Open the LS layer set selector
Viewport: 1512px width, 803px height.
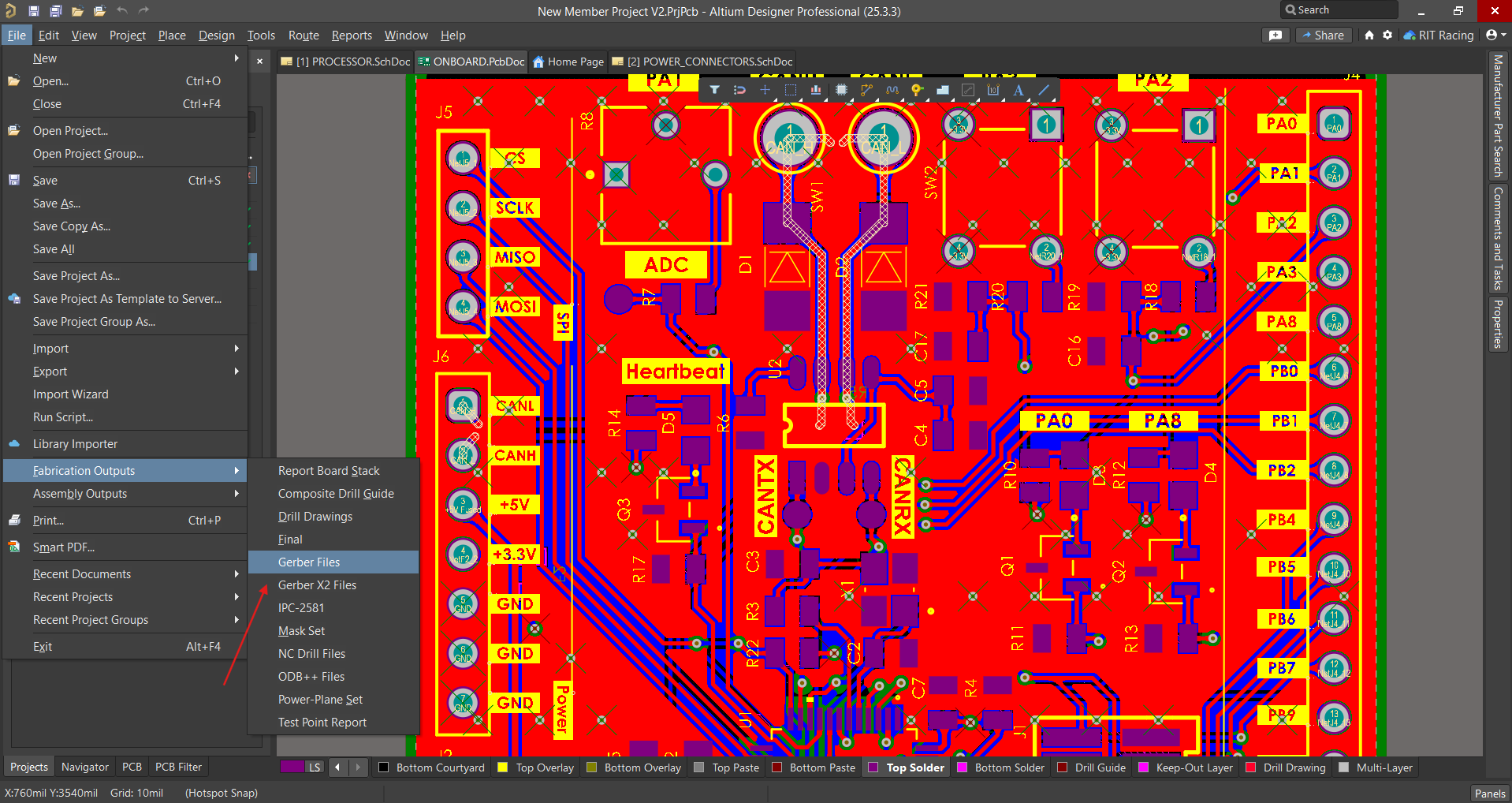click(303, 768)
